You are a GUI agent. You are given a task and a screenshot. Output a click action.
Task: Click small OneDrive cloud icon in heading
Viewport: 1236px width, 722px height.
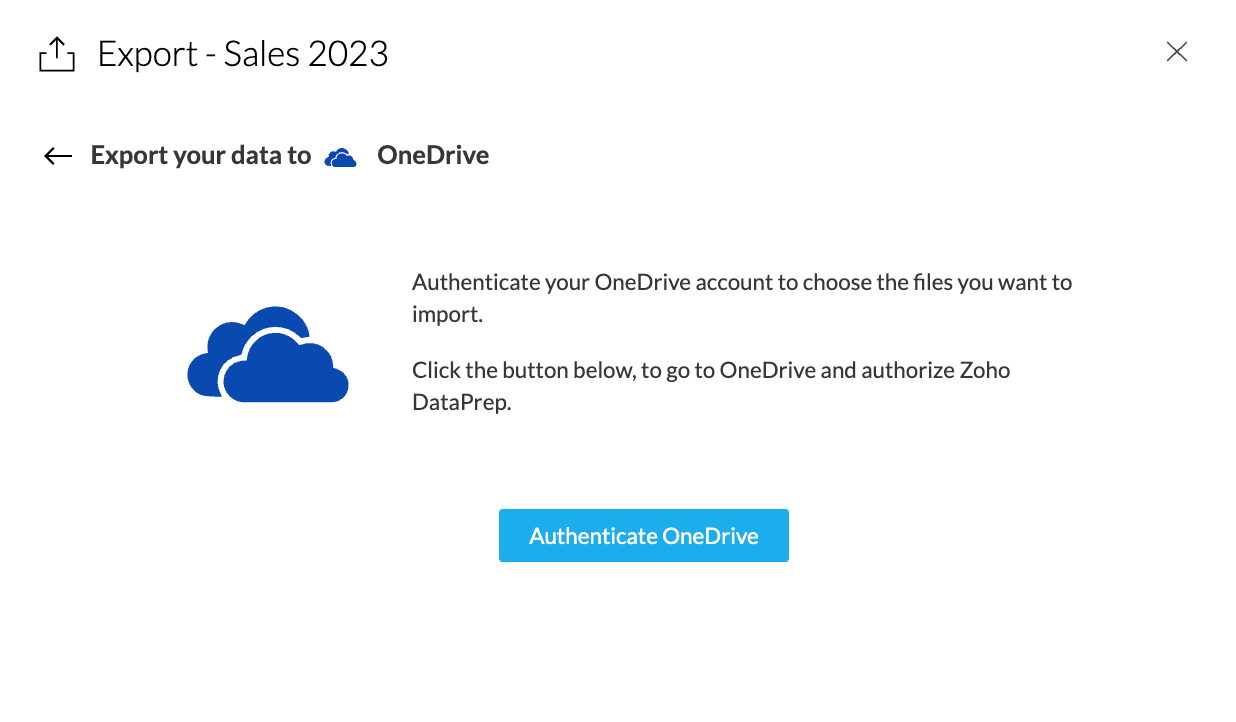tap(341, 157)
